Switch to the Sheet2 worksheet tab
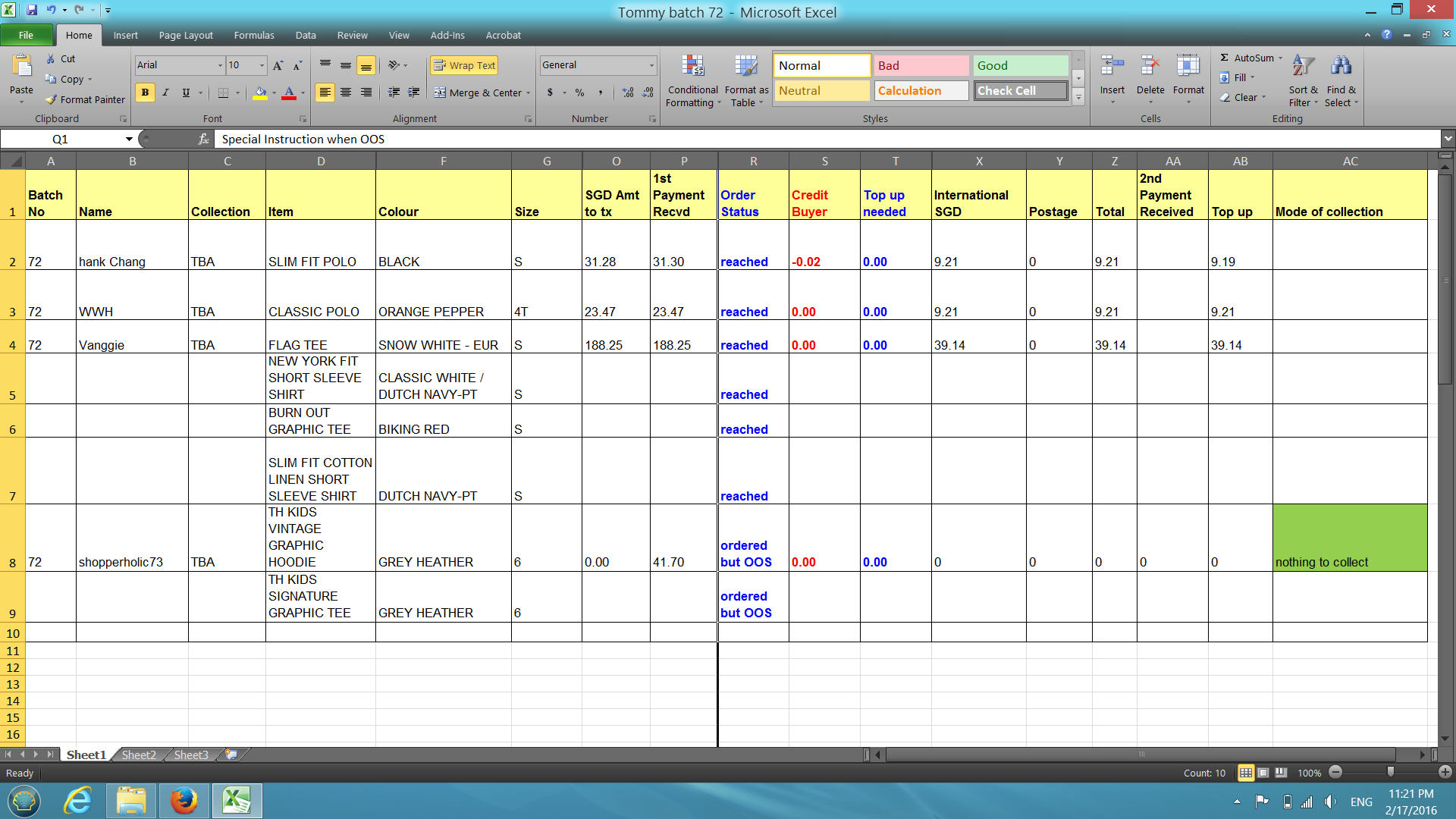Viewport: 1456px width, 819px height. [139, 755]
